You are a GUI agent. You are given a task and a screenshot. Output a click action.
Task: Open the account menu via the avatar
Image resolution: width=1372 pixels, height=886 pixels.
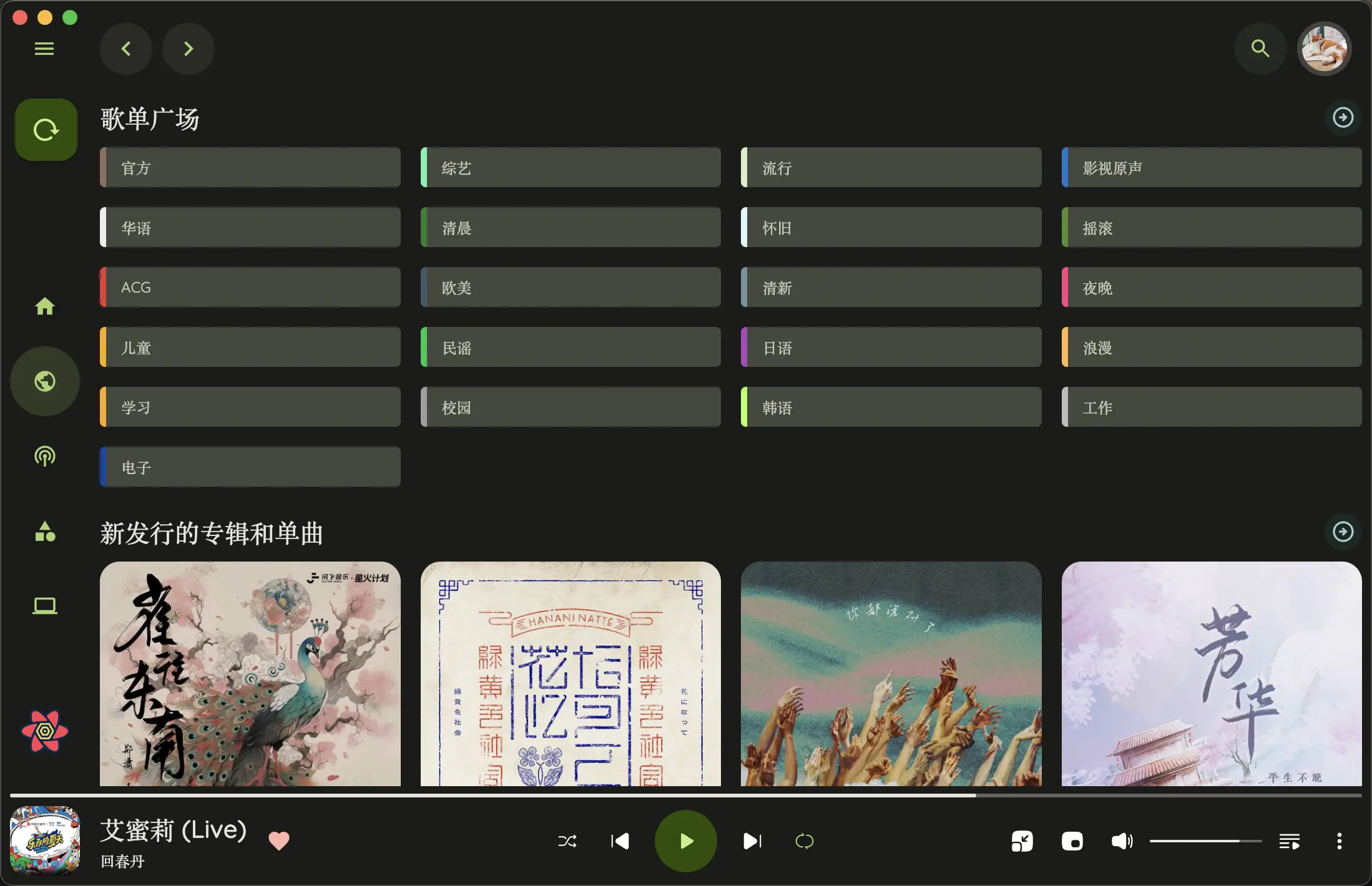click(x=1324, y=48)
